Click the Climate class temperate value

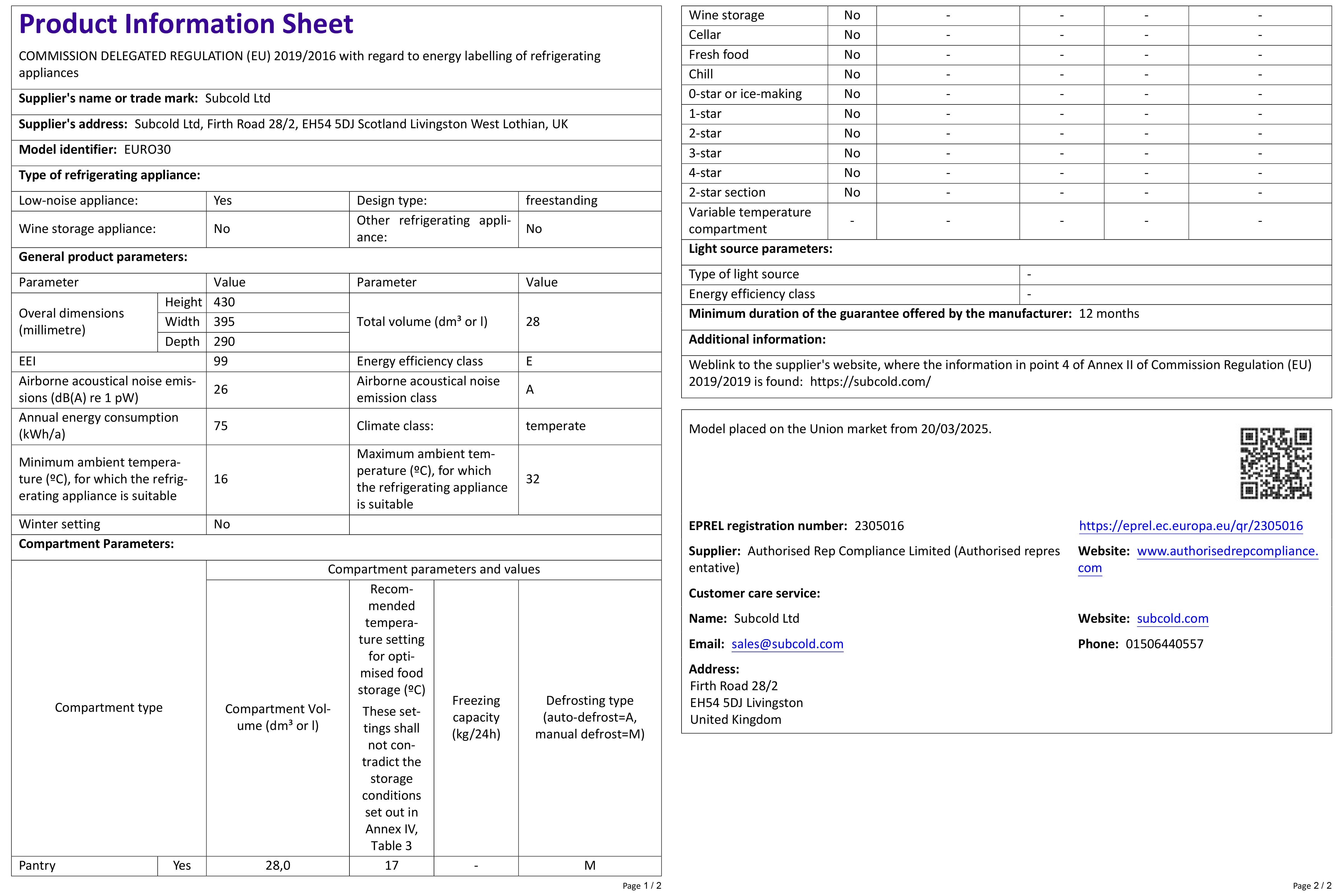(556, 426)
